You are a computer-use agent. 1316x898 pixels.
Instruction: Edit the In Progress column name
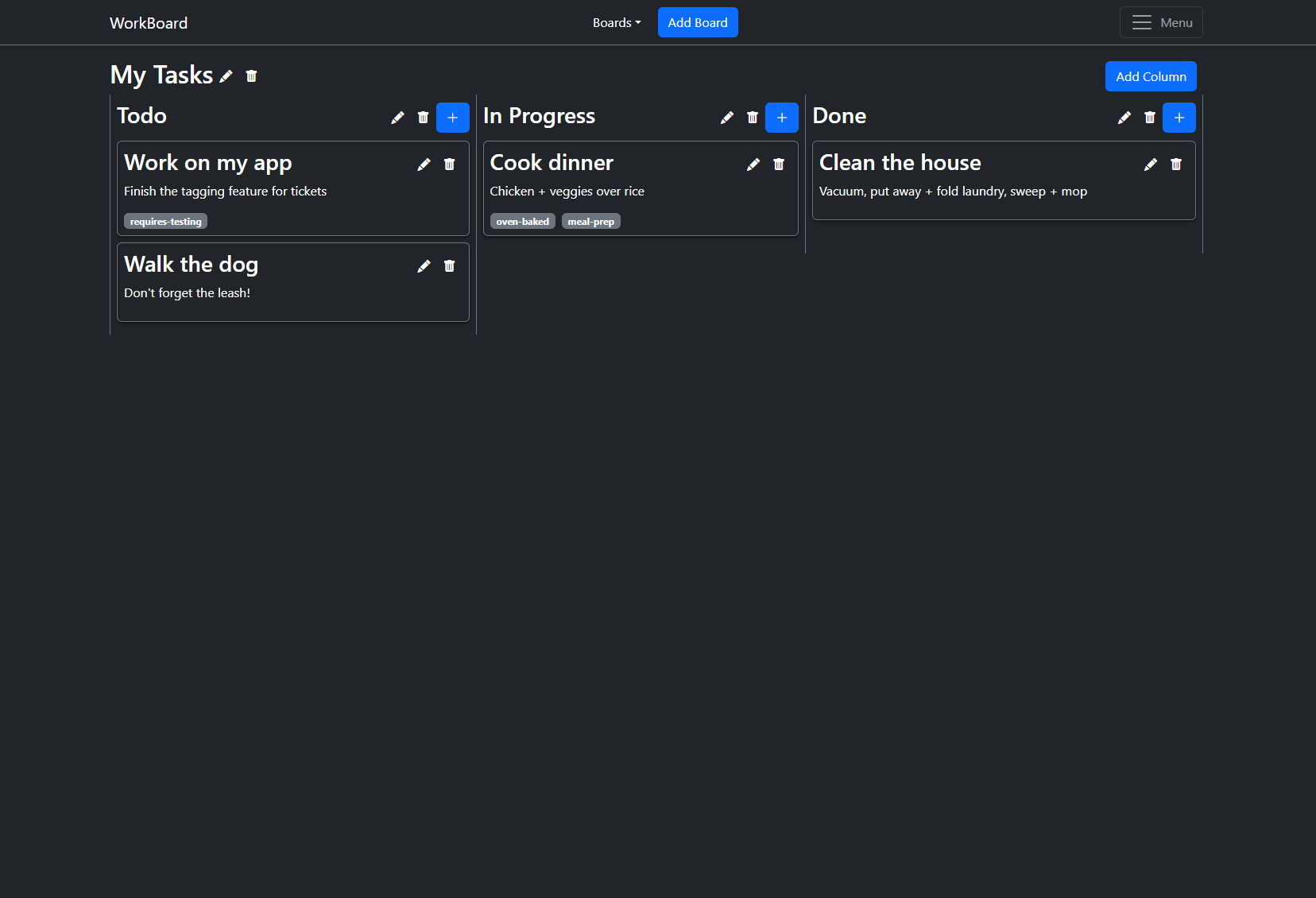click(727, 118)
